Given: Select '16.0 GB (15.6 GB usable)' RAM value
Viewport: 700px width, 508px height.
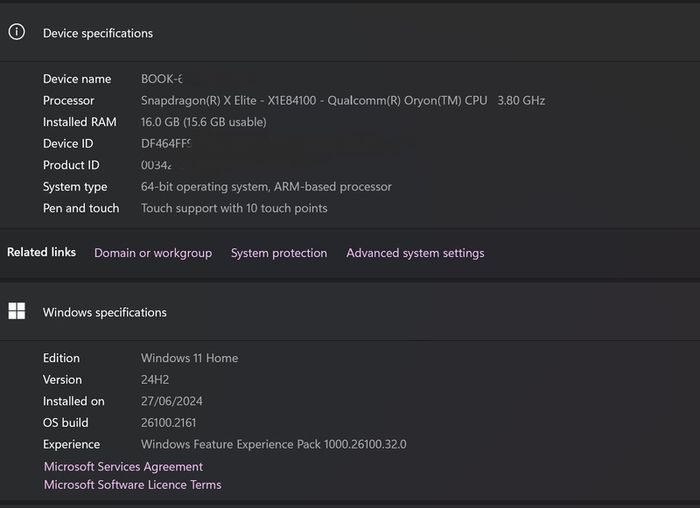Looking at the screenshot, I should [204, 122].
